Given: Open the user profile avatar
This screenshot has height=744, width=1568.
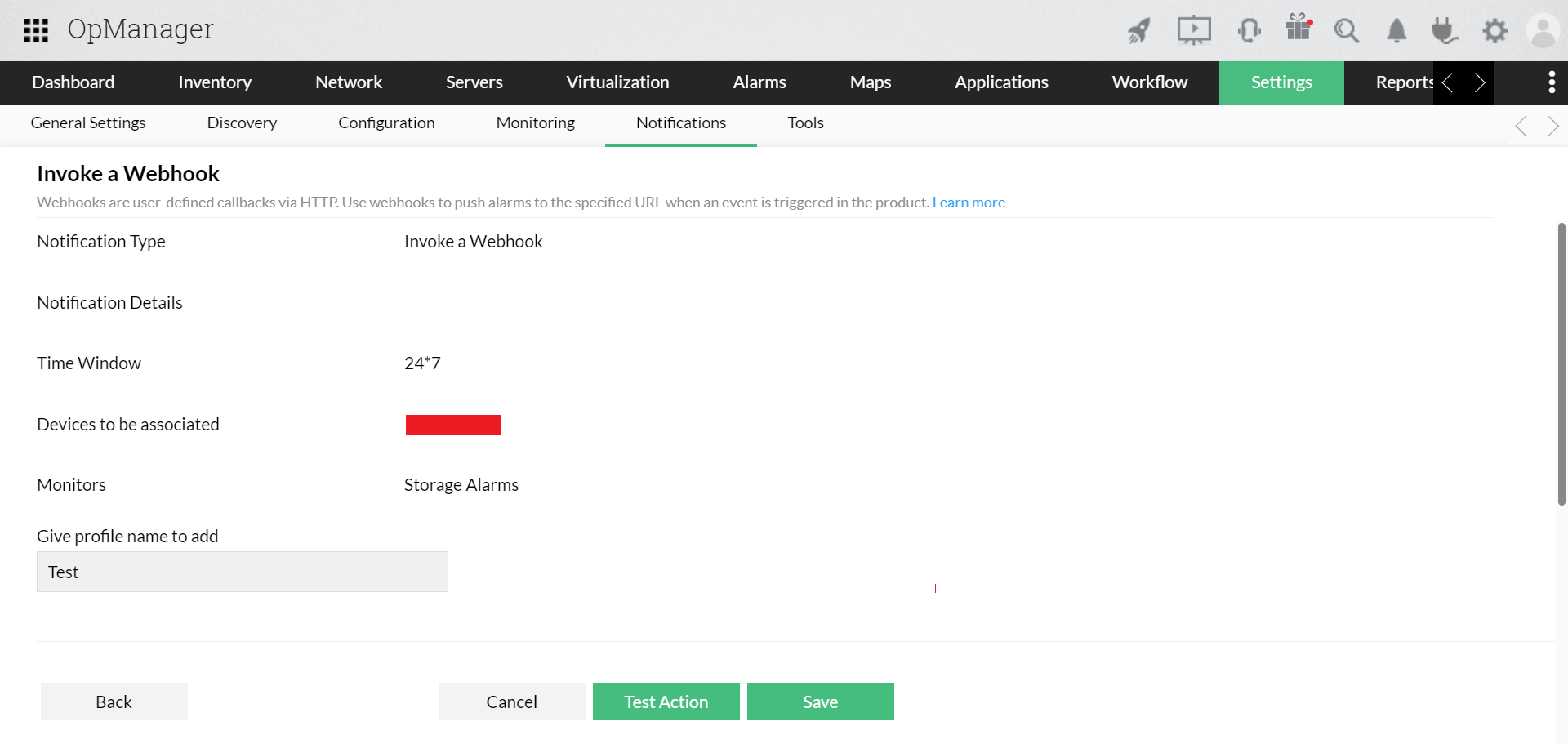Looking at the screenshot, I should 1543,30.
